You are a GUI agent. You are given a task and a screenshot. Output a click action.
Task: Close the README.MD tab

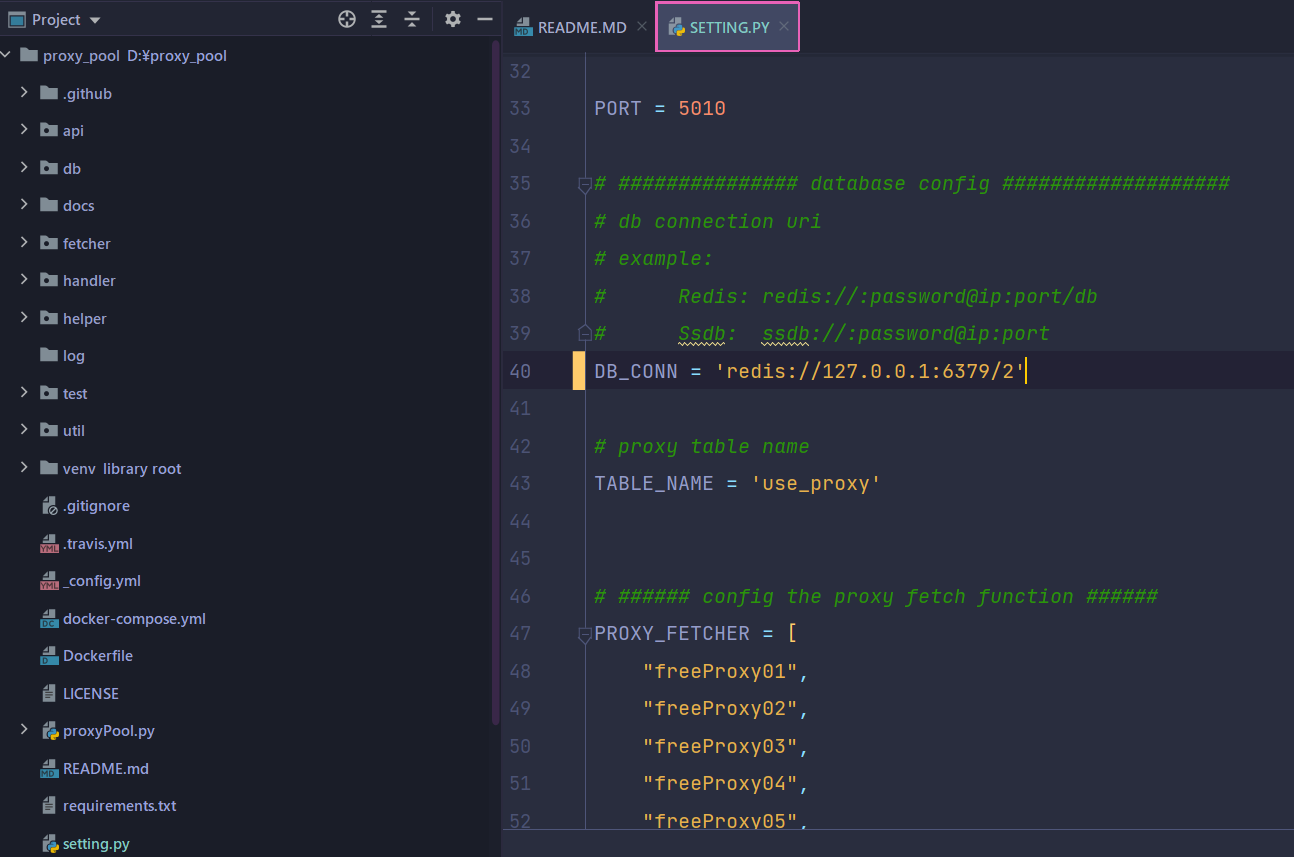pyautogui.click(x=642, y=27)
